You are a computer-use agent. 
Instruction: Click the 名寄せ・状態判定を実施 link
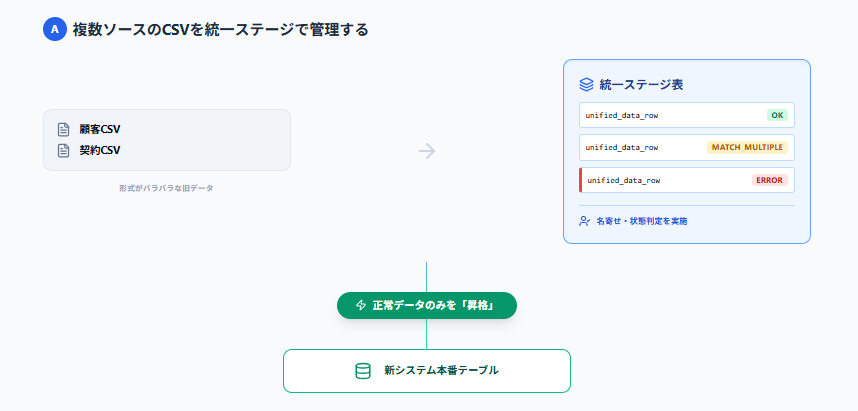[x=641, y=220]
